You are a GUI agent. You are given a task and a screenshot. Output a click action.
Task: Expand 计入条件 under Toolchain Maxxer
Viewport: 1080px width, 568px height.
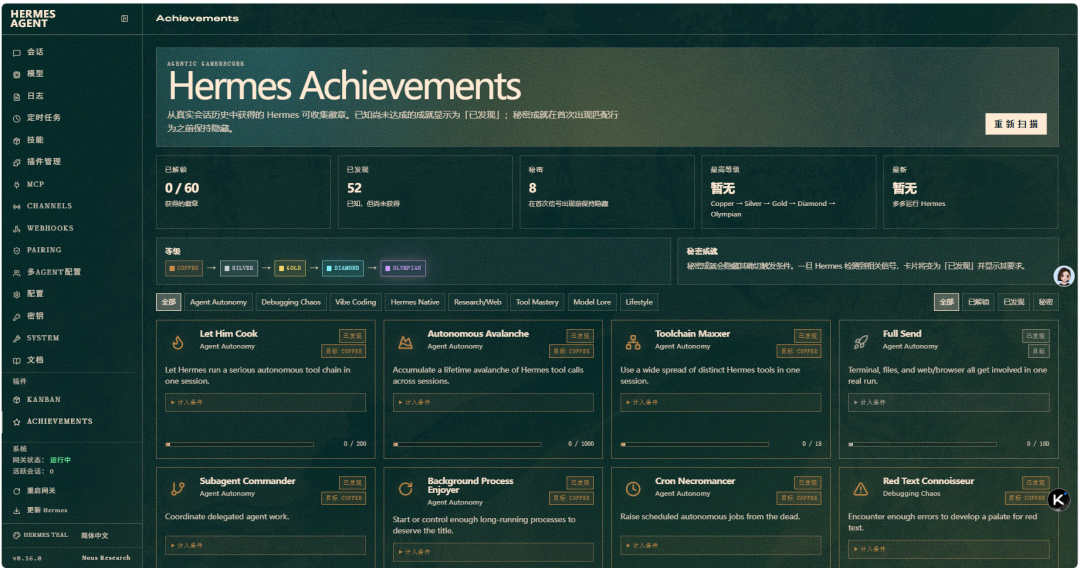[x=720, y=402]
